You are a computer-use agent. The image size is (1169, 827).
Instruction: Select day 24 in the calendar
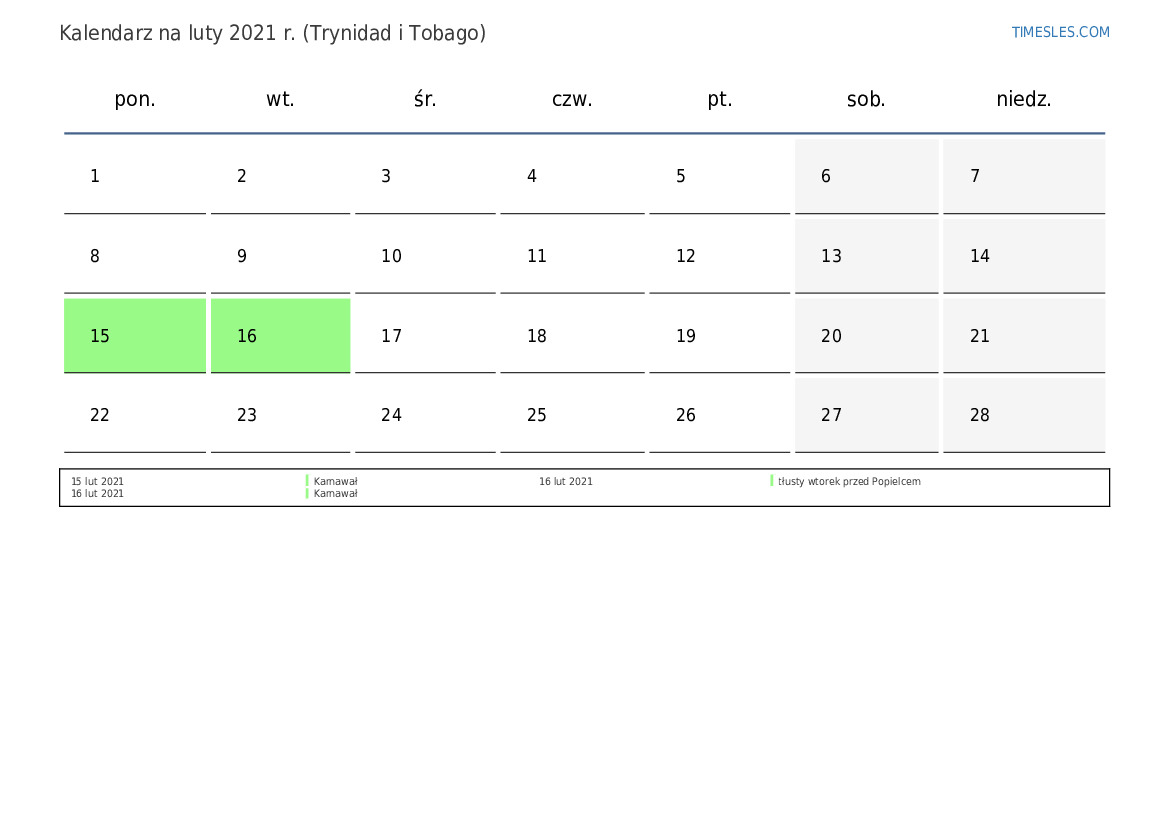[425, 415]
